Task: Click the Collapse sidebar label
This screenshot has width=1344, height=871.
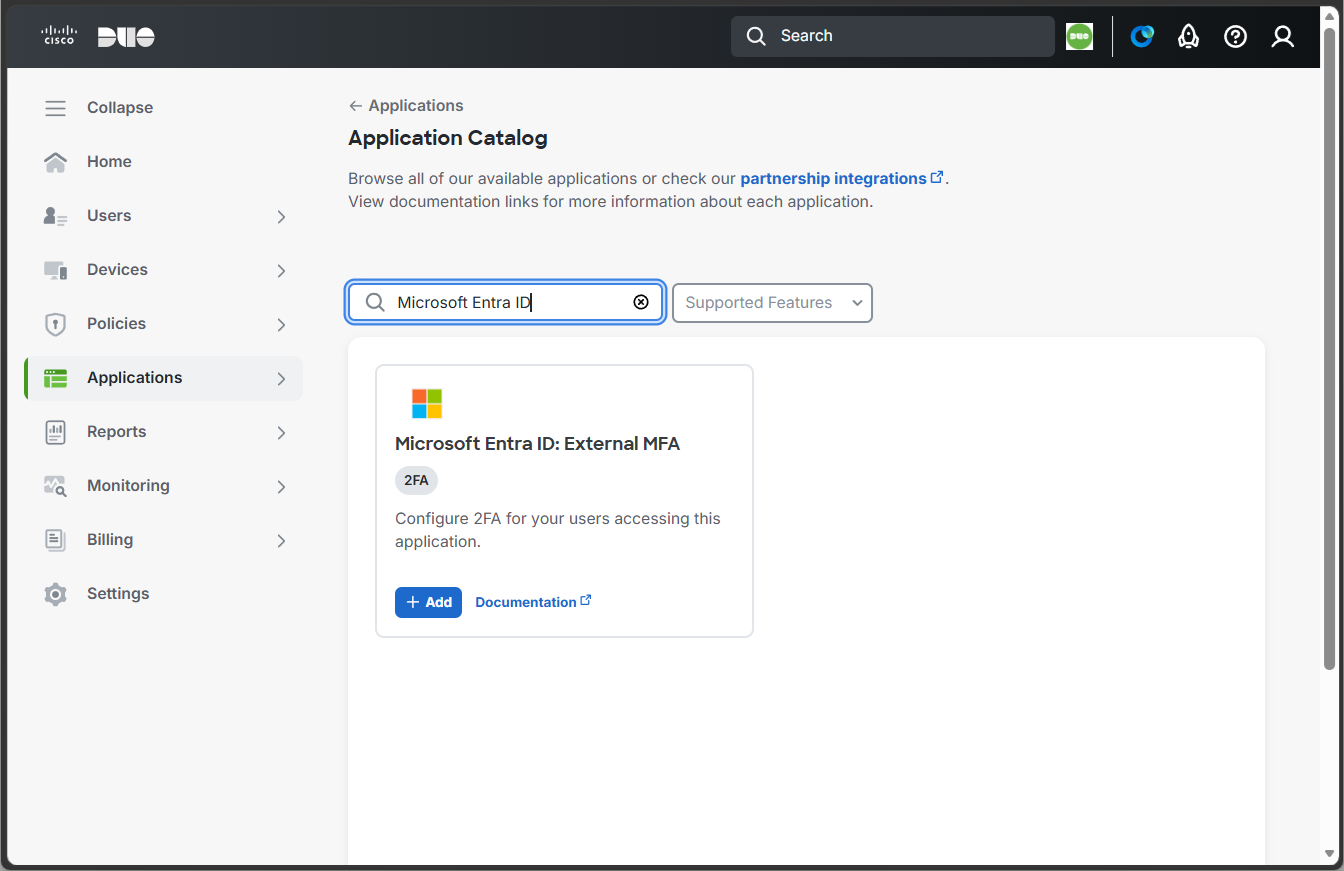Action: click(x=120, y=108)
